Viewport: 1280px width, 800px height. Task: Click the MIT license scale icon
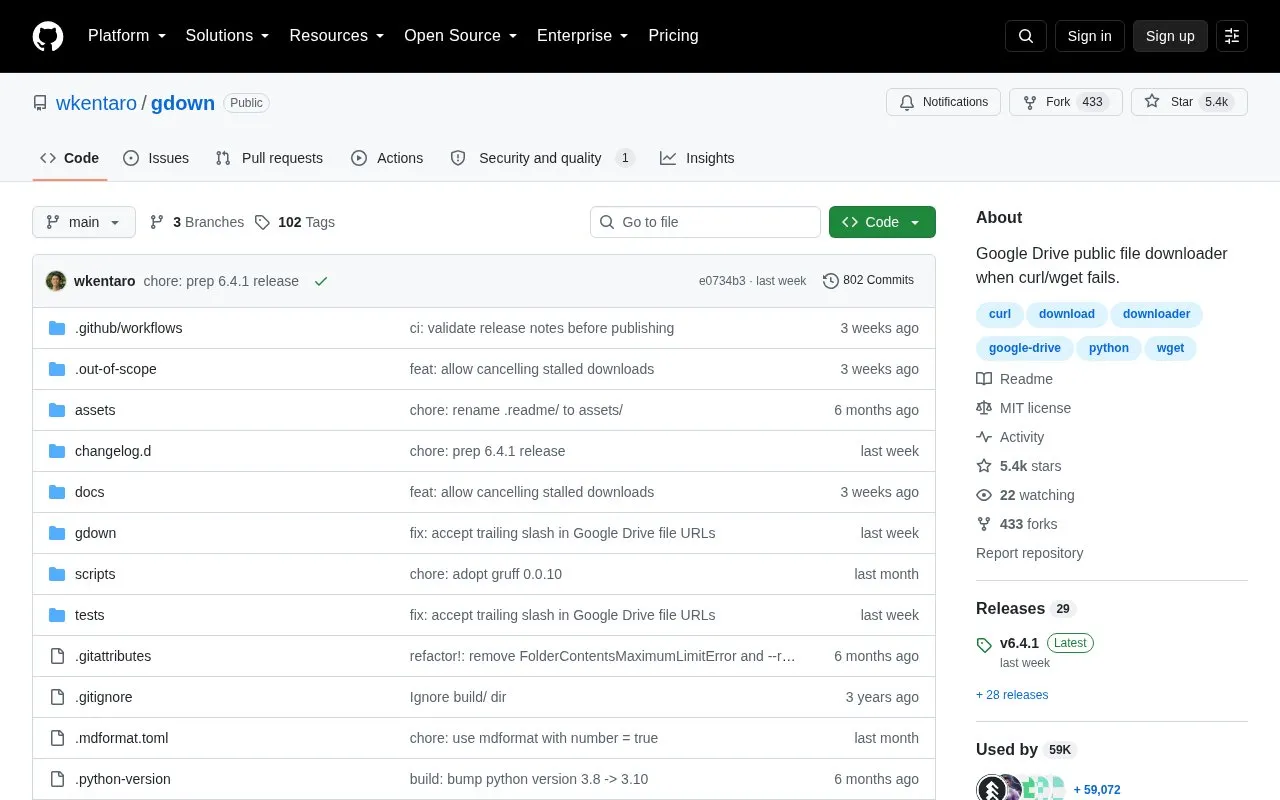984,408
